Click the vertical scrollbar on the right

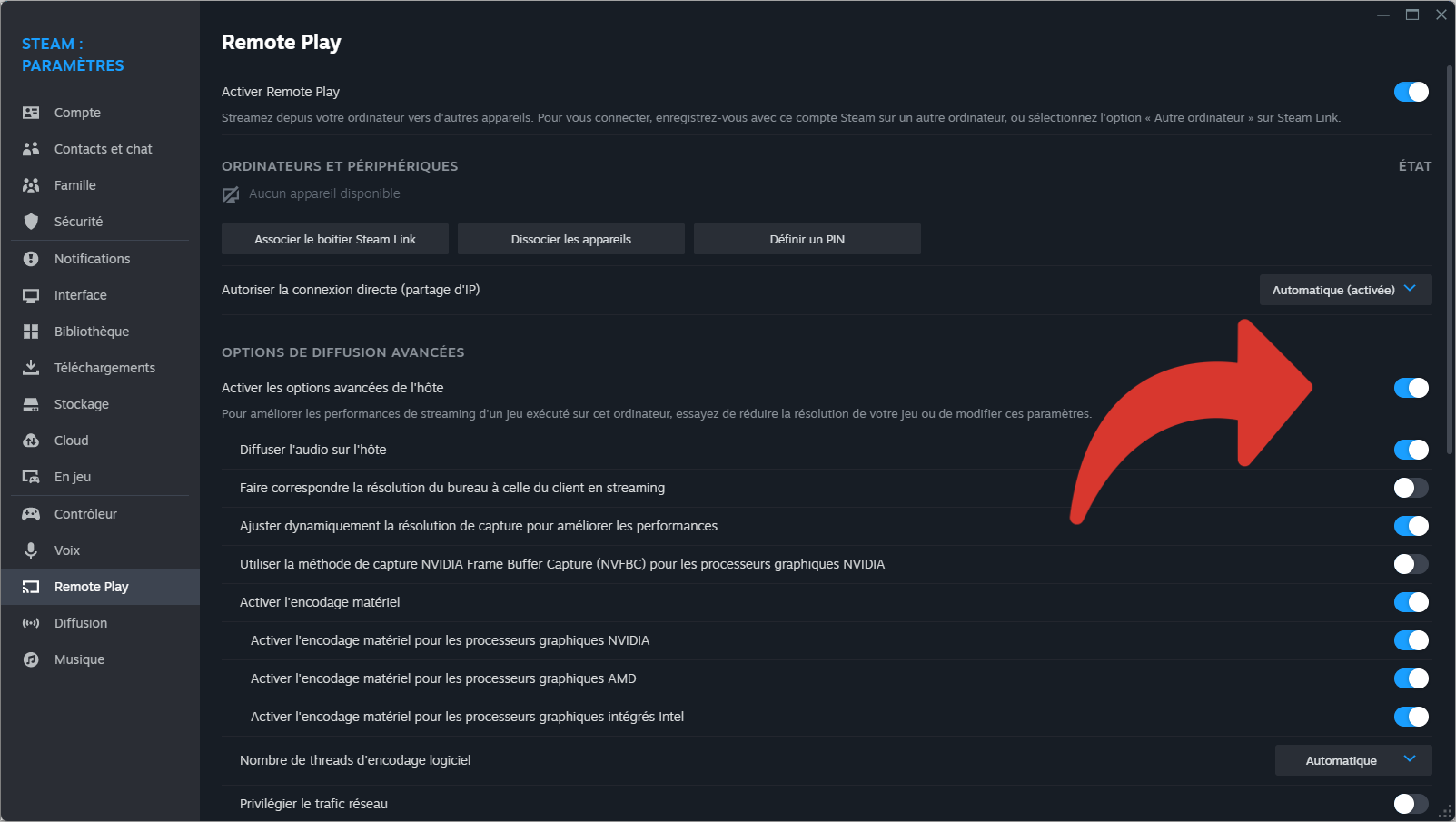point(1450,259)
